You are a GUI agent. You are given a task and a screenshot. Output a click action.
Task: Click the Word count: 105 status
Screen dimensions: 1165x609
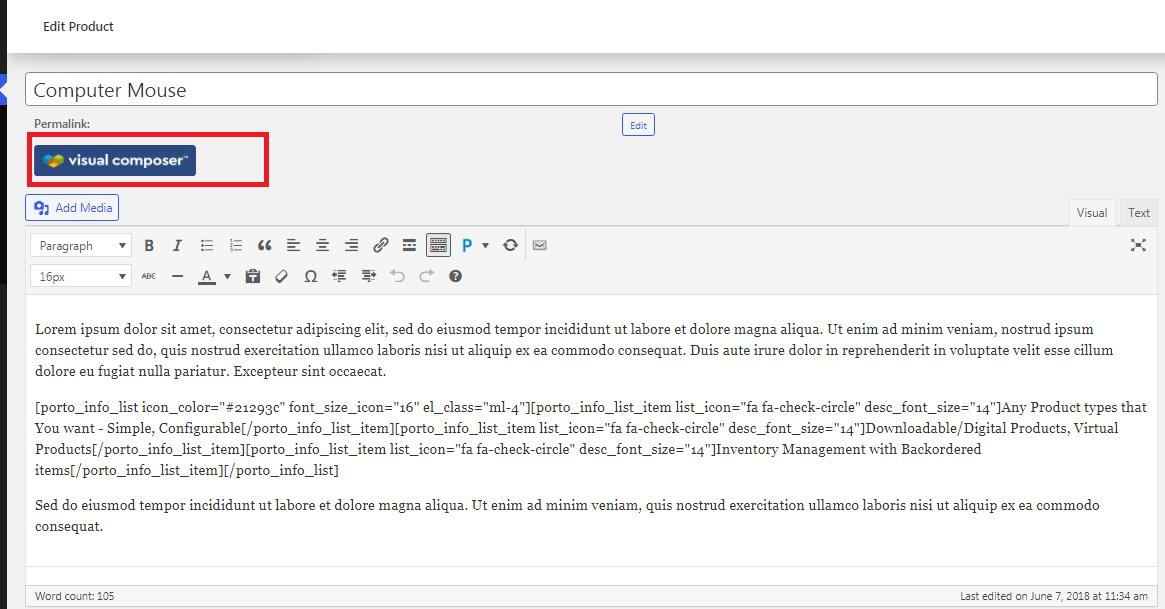[x=74, y=596]
